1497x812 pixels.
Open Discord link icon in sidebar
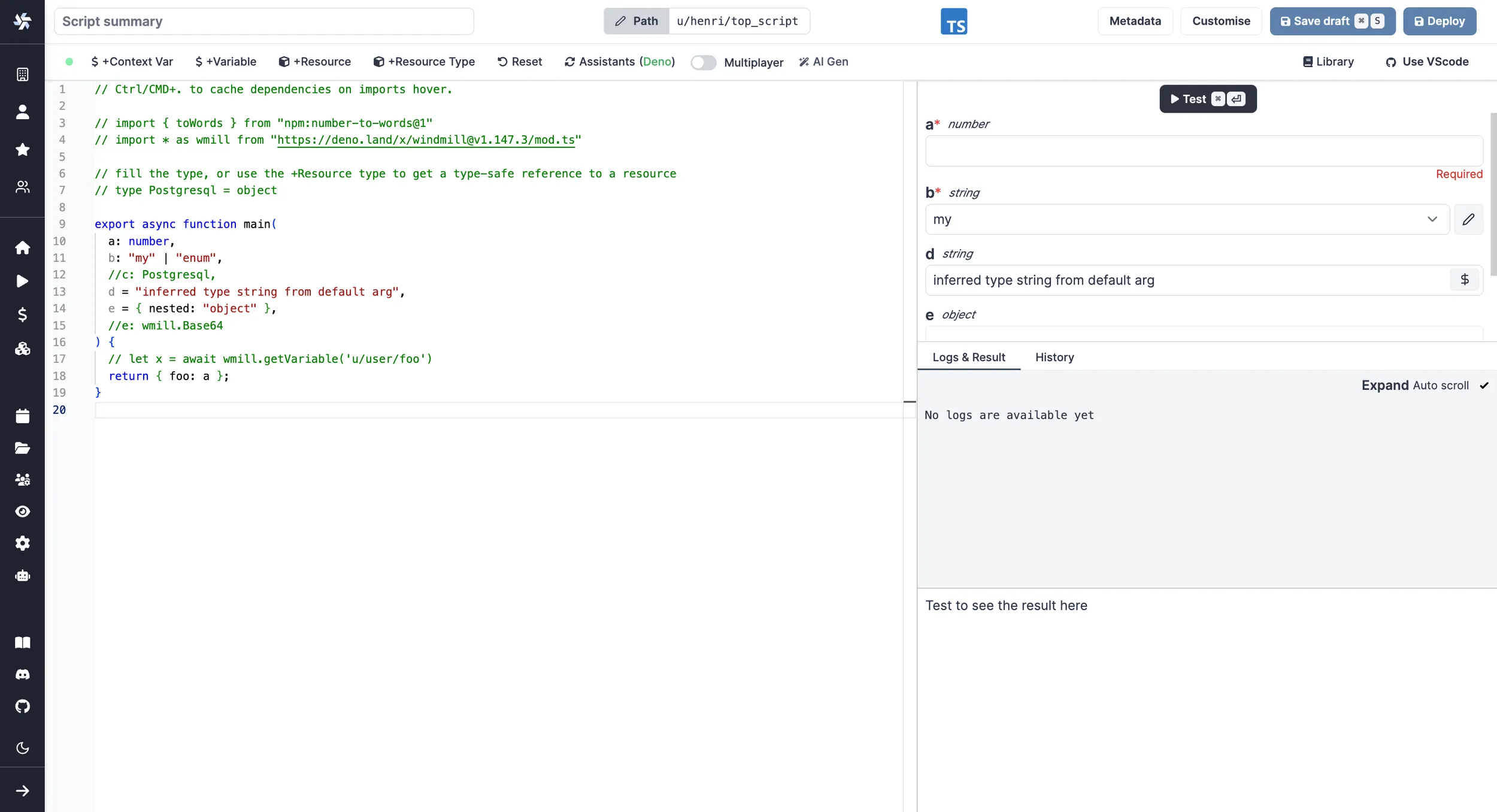[22, 674]
